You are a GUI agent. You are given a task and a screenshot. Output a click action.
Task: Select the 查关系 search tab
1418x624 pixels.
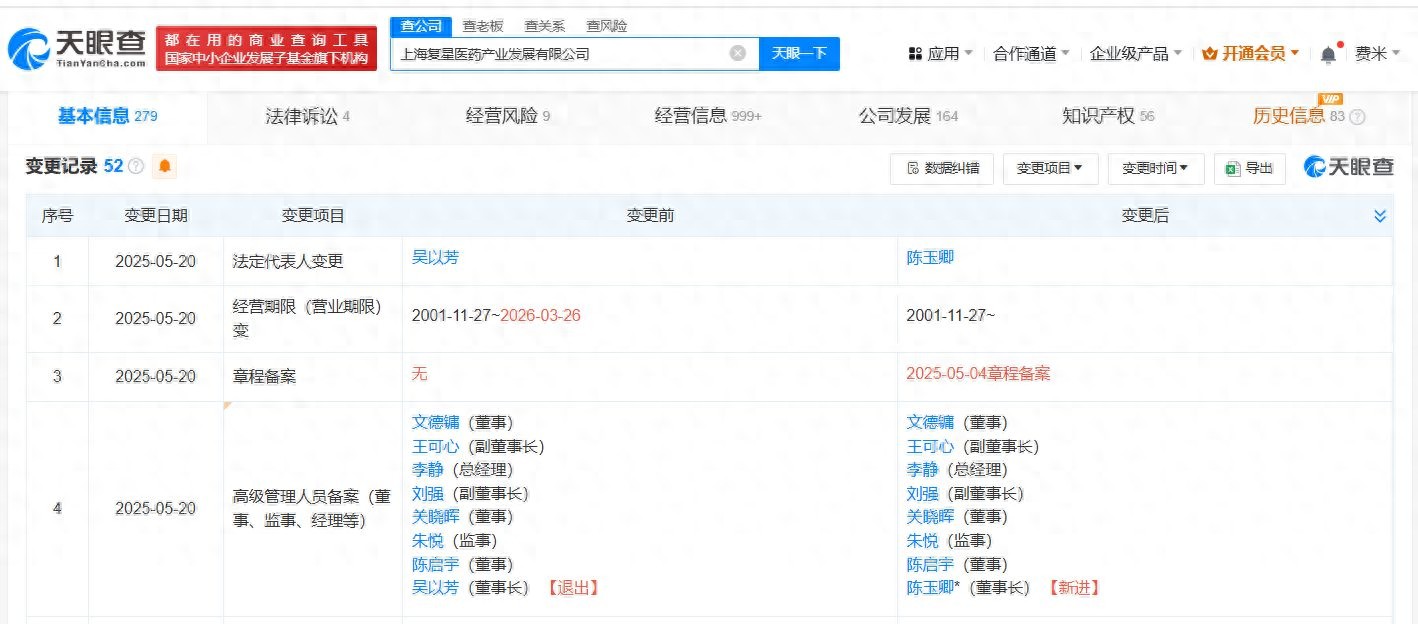[545, 26]
